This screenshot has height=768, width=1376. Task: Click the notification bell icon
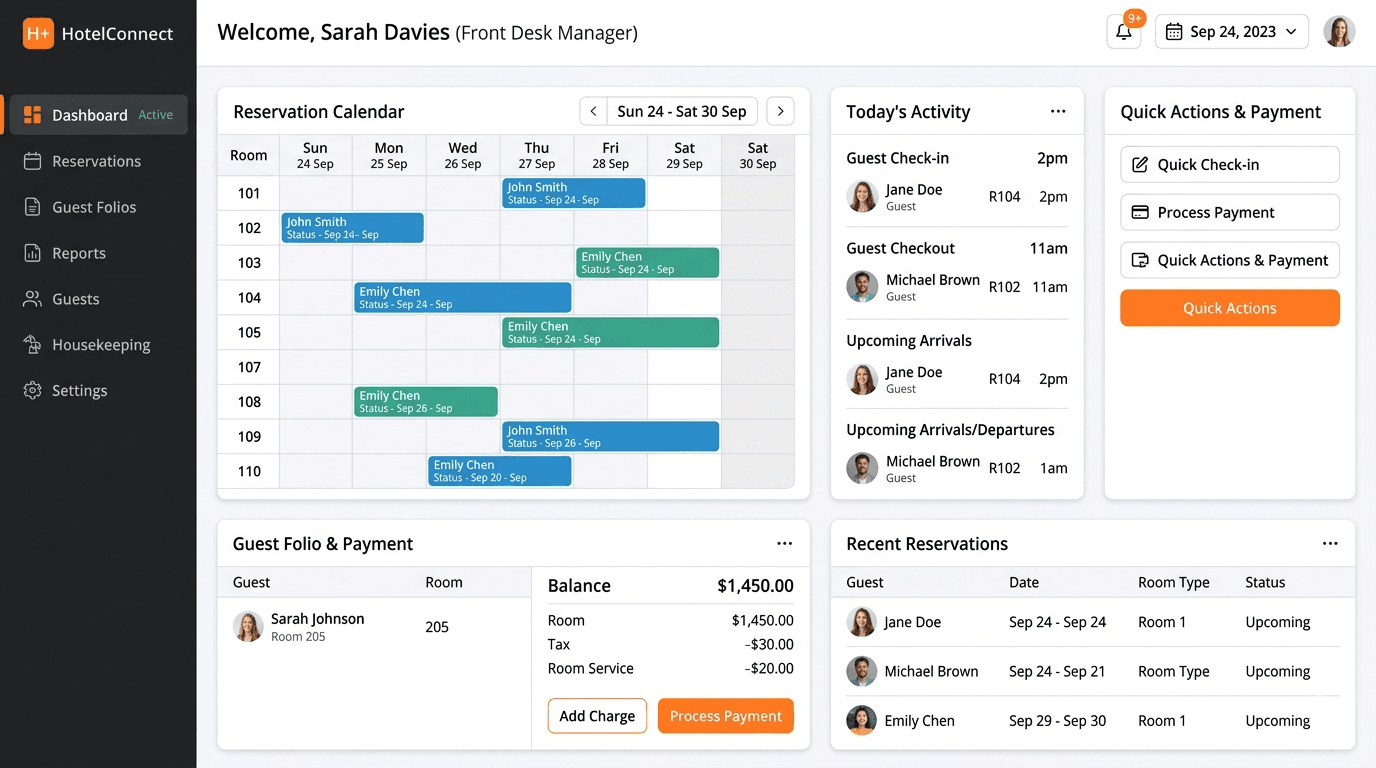[1123, 32]
